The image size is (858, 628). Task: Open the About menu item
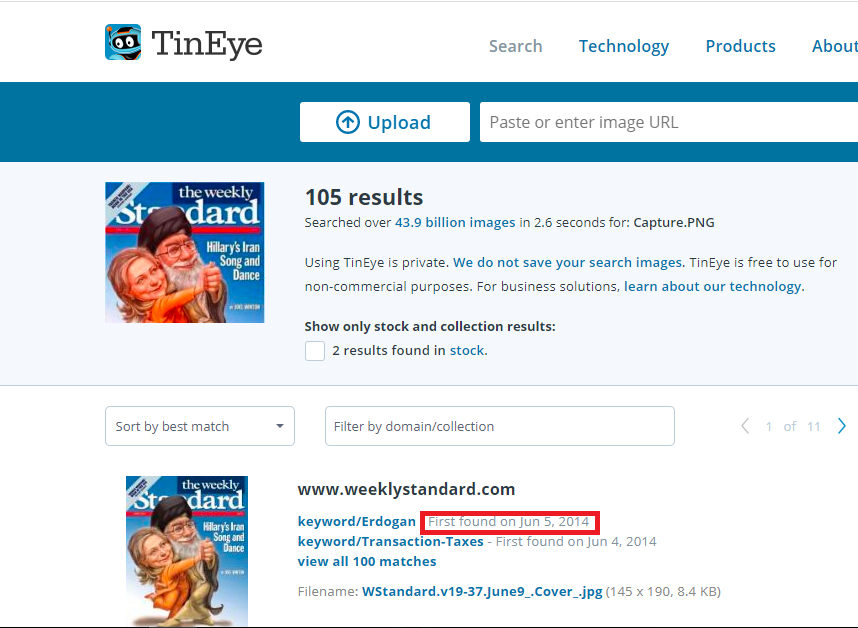point(834,46)
